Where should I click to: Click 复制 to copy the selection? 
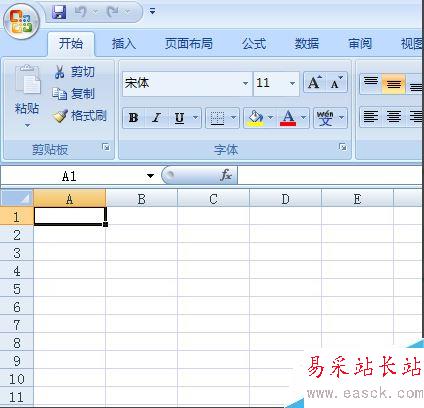(73, 94)
